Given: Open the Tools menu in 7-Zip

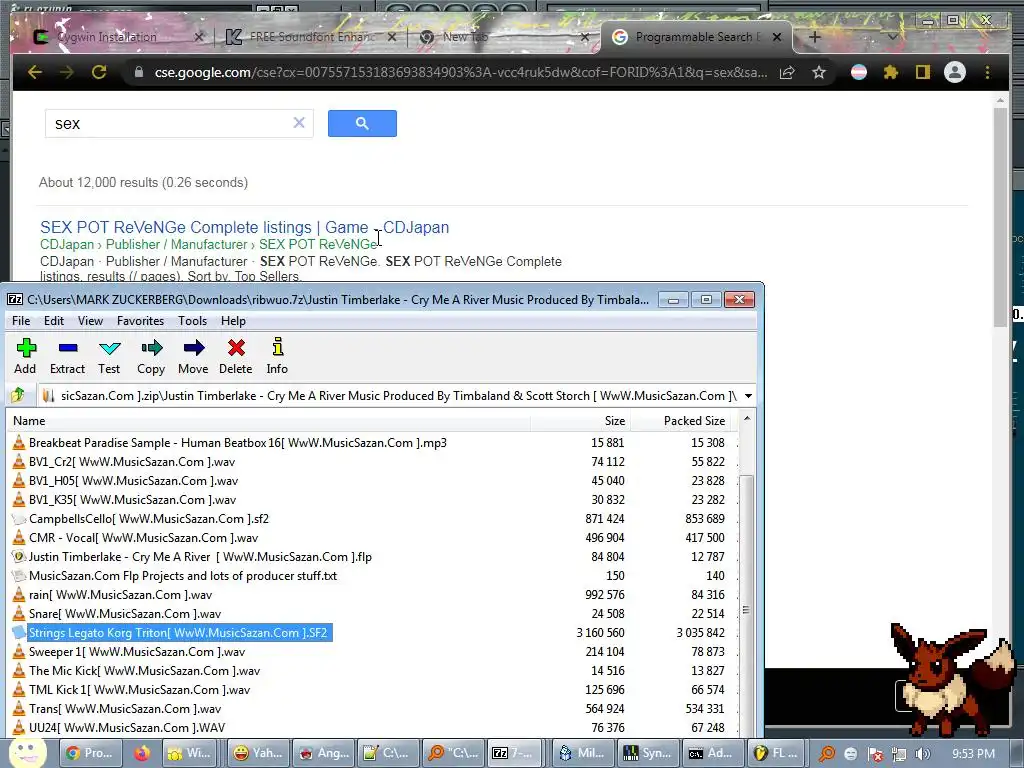Looking at the screenshot, I should coord(192,321).
